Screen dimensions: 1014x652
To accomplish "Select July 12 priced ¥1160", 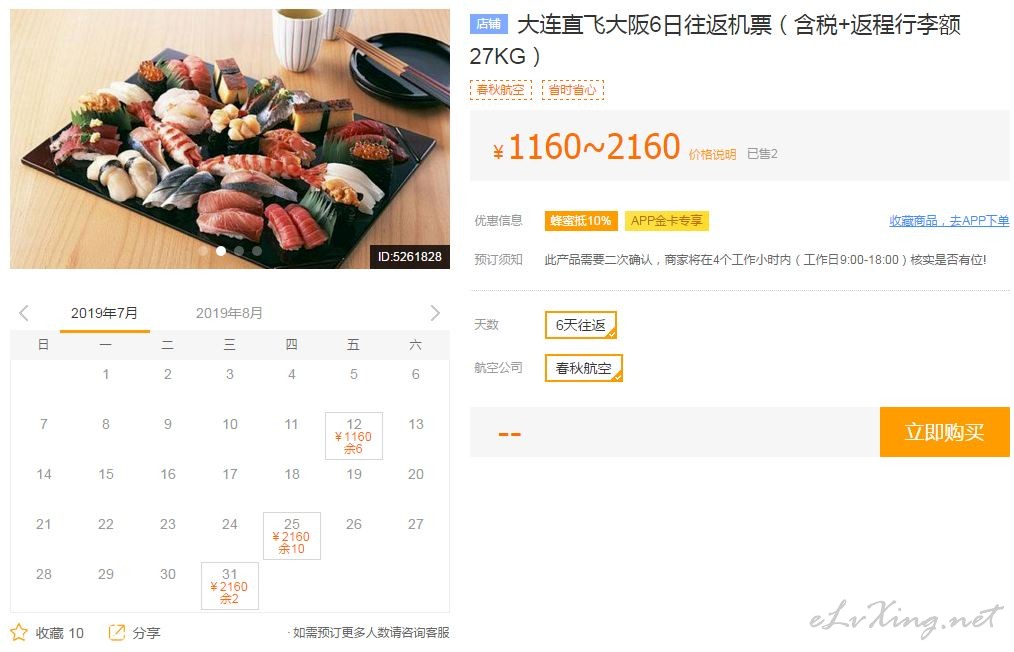I will pos(354,436).
